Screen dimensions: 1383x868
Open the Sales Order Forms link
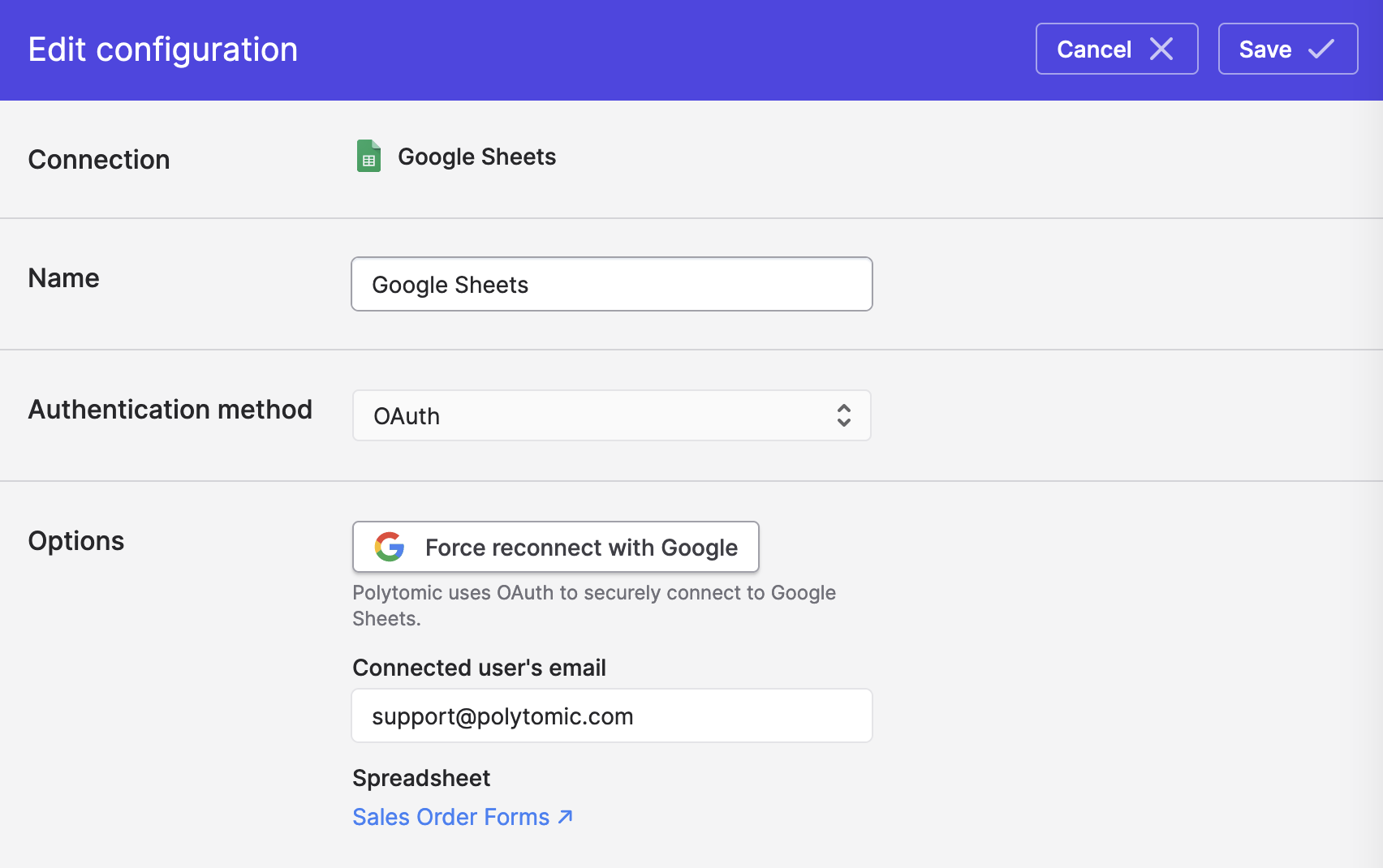tap(463, 817)
